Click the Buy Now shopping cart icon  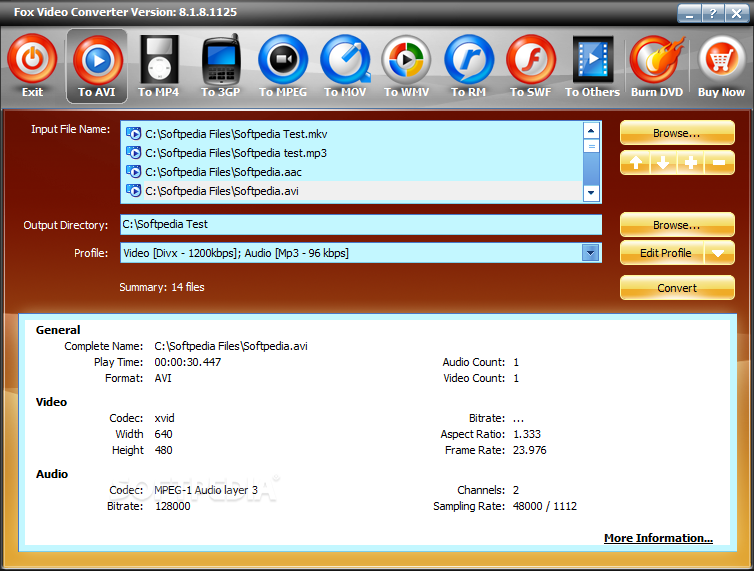pos(721,60)
